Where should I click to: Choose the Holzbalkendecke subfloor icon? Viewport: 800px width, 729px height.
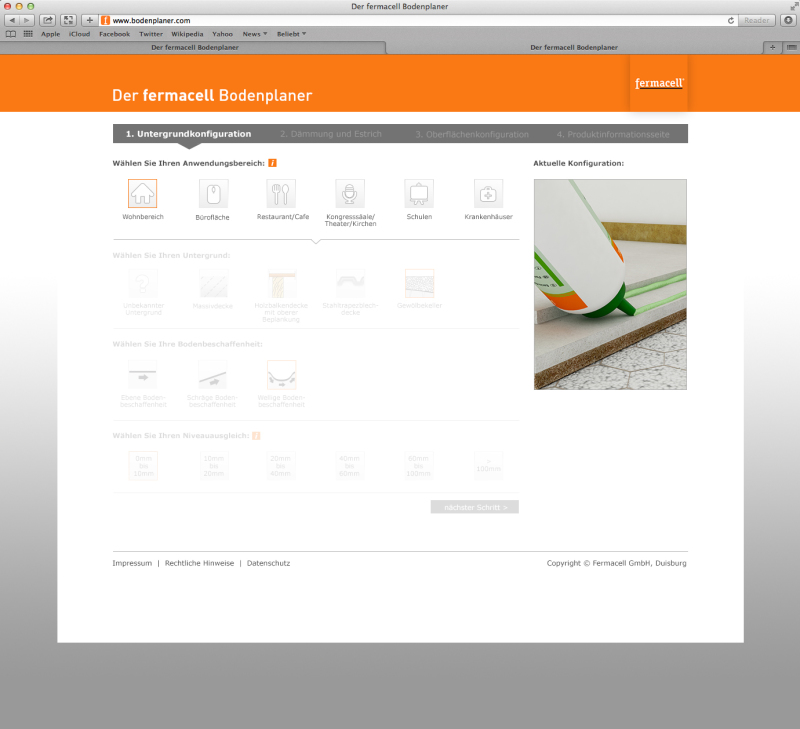click(282, 284)
